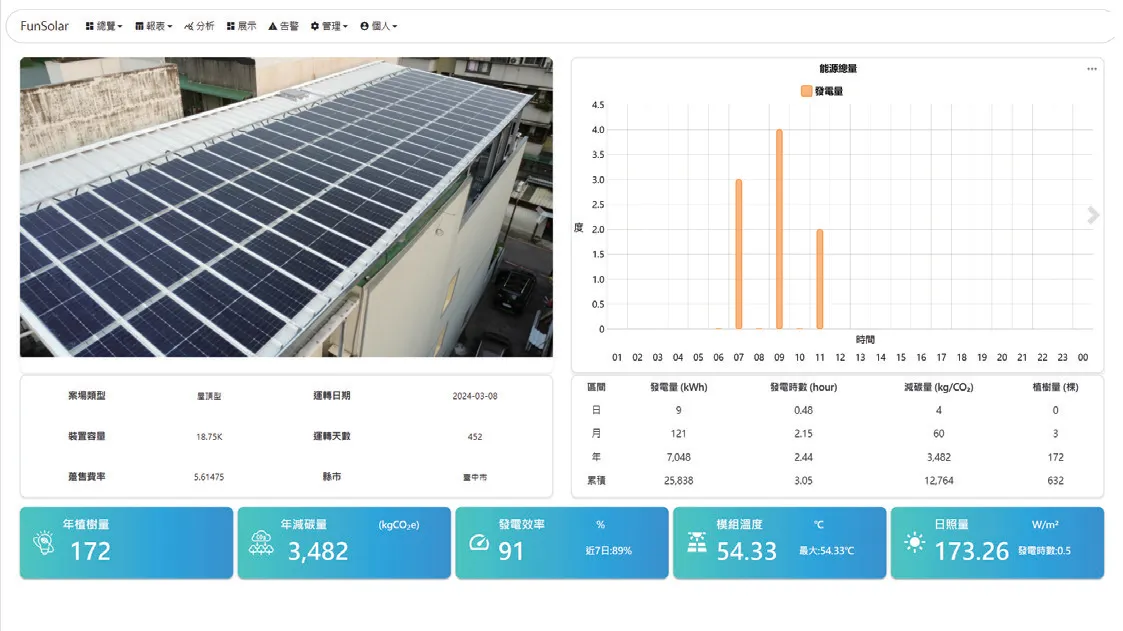Expand the 管理 dropdown menu
The image size is (1123, 631).
pyautogui.click(x=329, y=26)
